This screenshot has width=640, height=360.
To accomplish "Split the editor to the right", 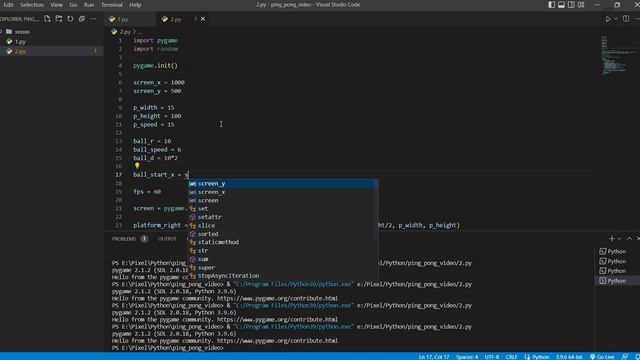I will point(626,19).
